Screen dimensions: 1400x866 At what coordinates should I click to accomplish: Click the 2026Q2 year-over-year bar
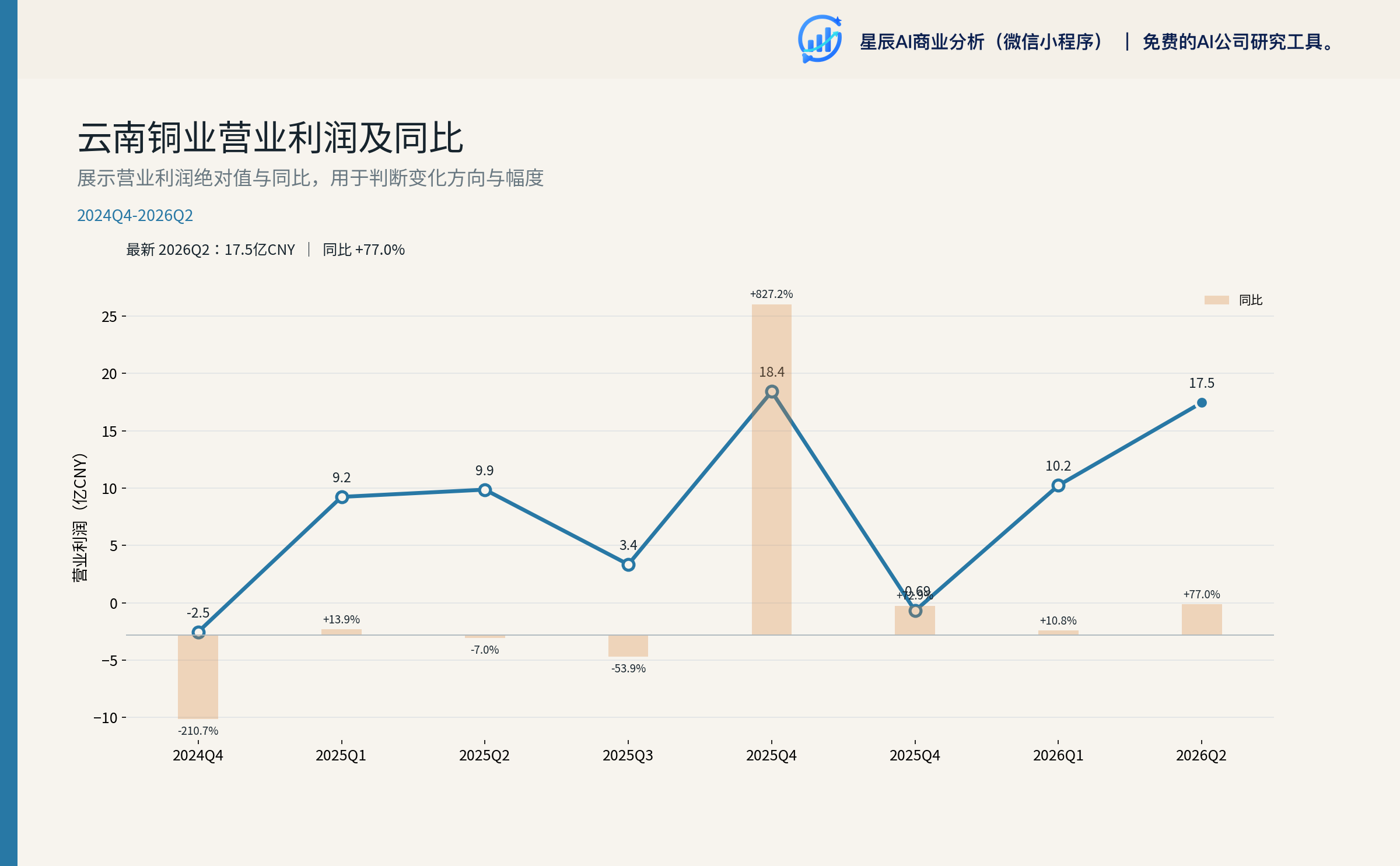coord(1202,619)
